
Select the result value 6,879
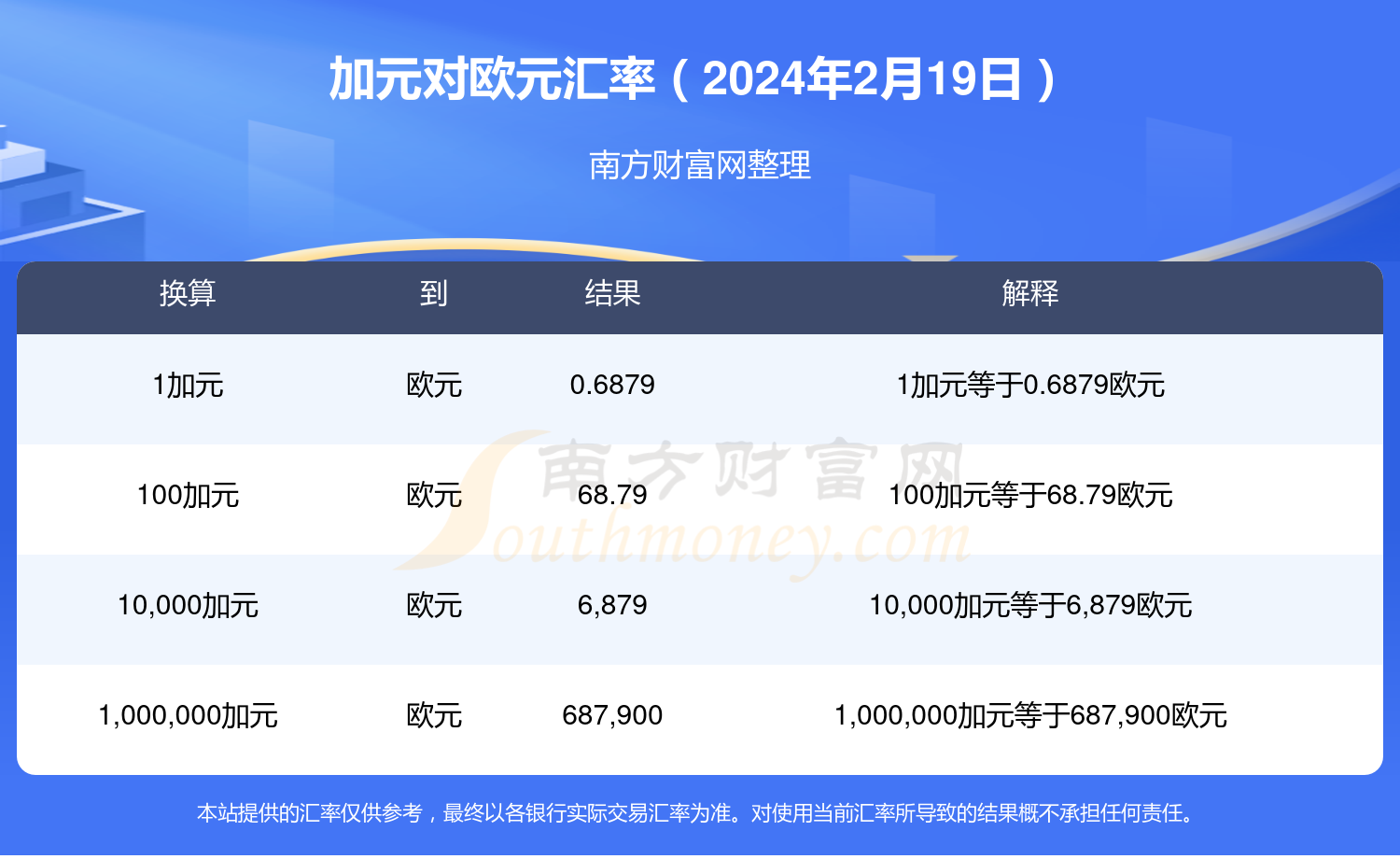pos(612,605)
